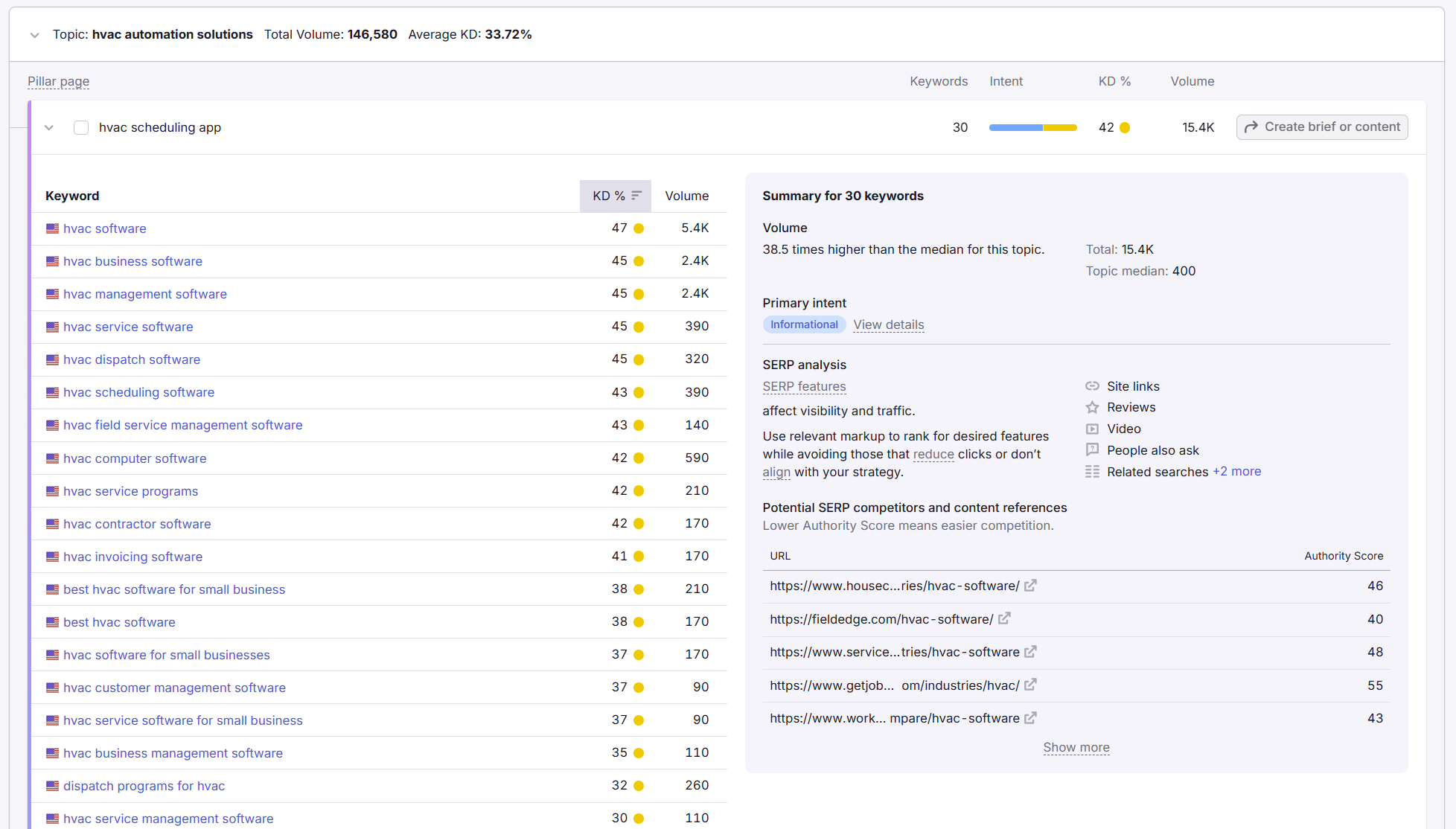Expand +2 more SERP features
Screen dimensions: 1456x829
point(1236,471)
